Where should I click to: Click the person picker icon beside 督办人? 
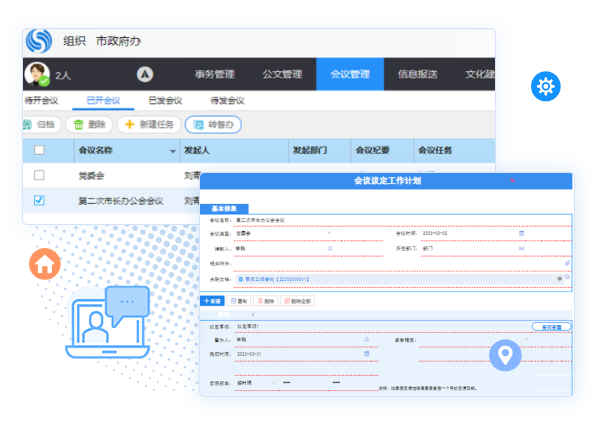[367, 340]
